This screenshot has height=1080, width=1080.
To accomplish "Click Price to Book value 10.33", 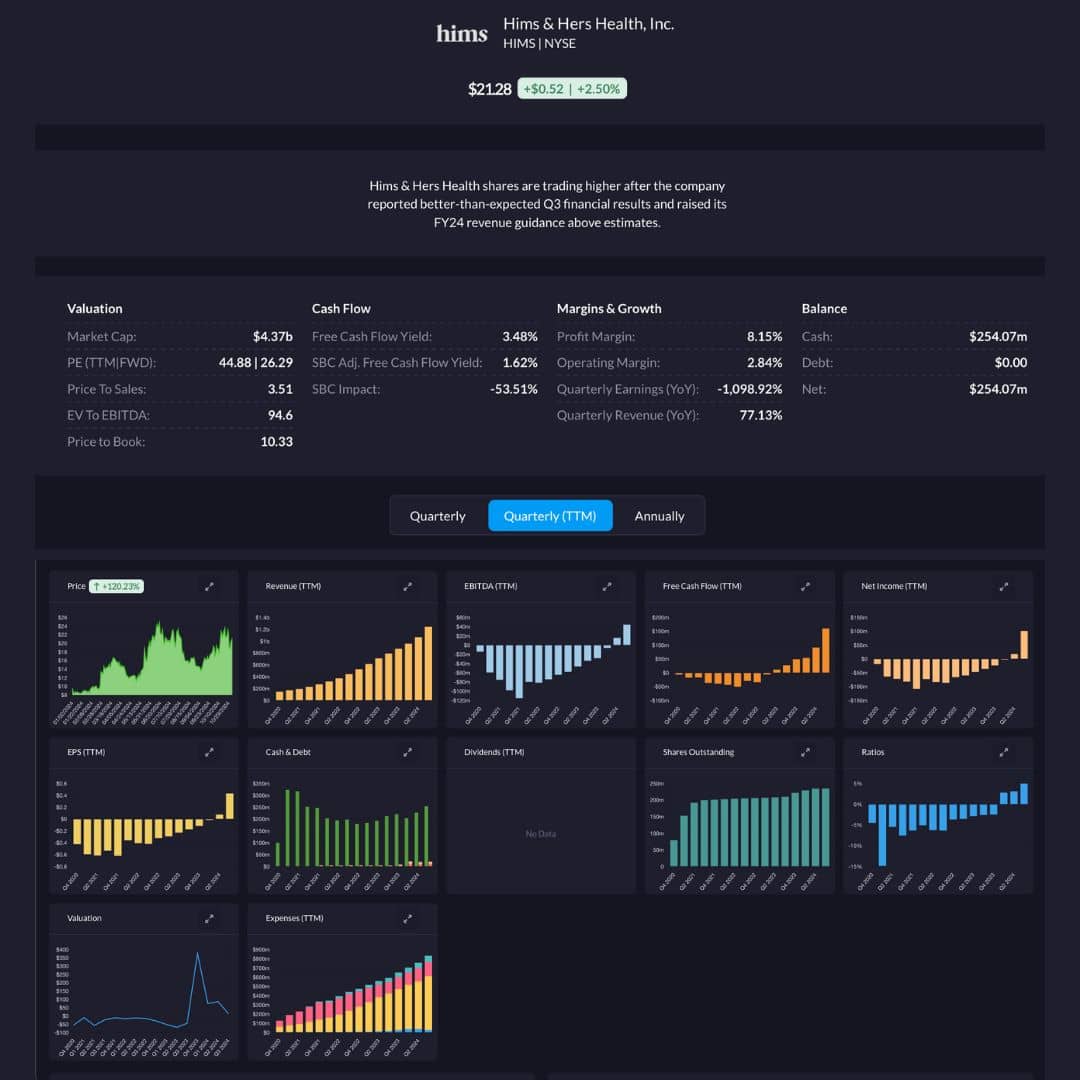I will [277, 442].
